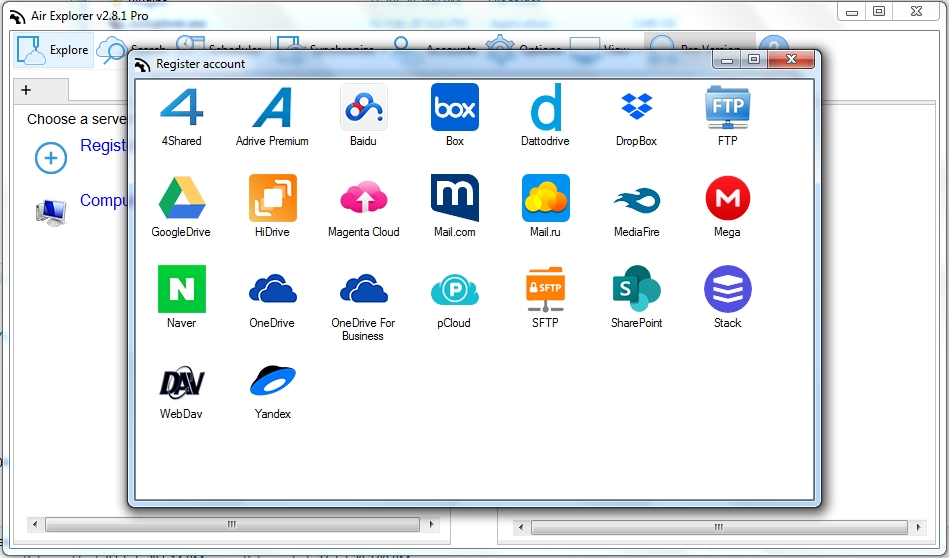The width and height of the screenshot is (949, 558).
Task: Pick the Mega service icon
Action: click(x=727, y=198)
